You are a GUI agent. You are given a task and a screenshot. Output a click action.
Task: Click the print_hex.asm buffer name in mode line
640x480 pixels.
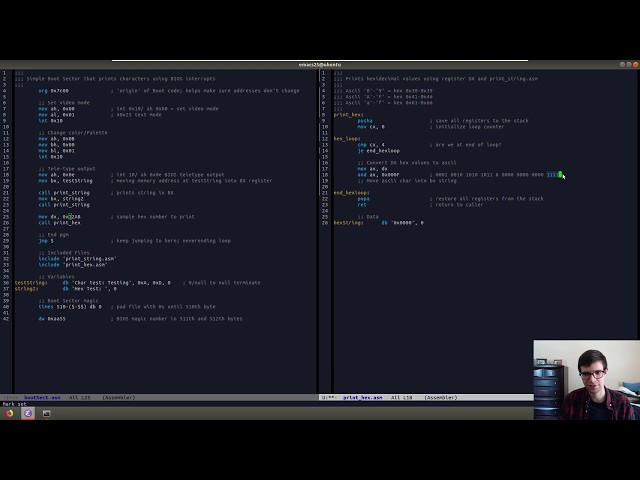pyautogui.click(x=362, y=397)
